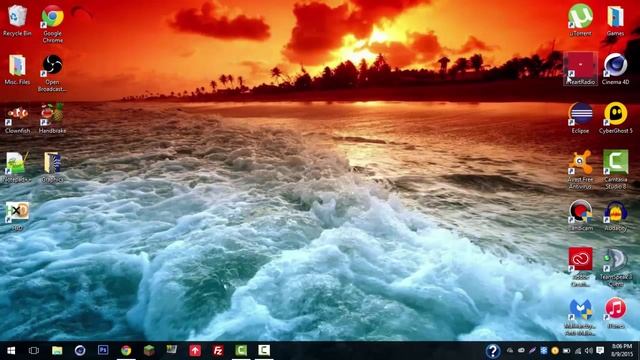Viewport: 640px width, 360px height.
Task: Launch the CyberGhost 5 shortcut
Action: click(x=616, y=118)
